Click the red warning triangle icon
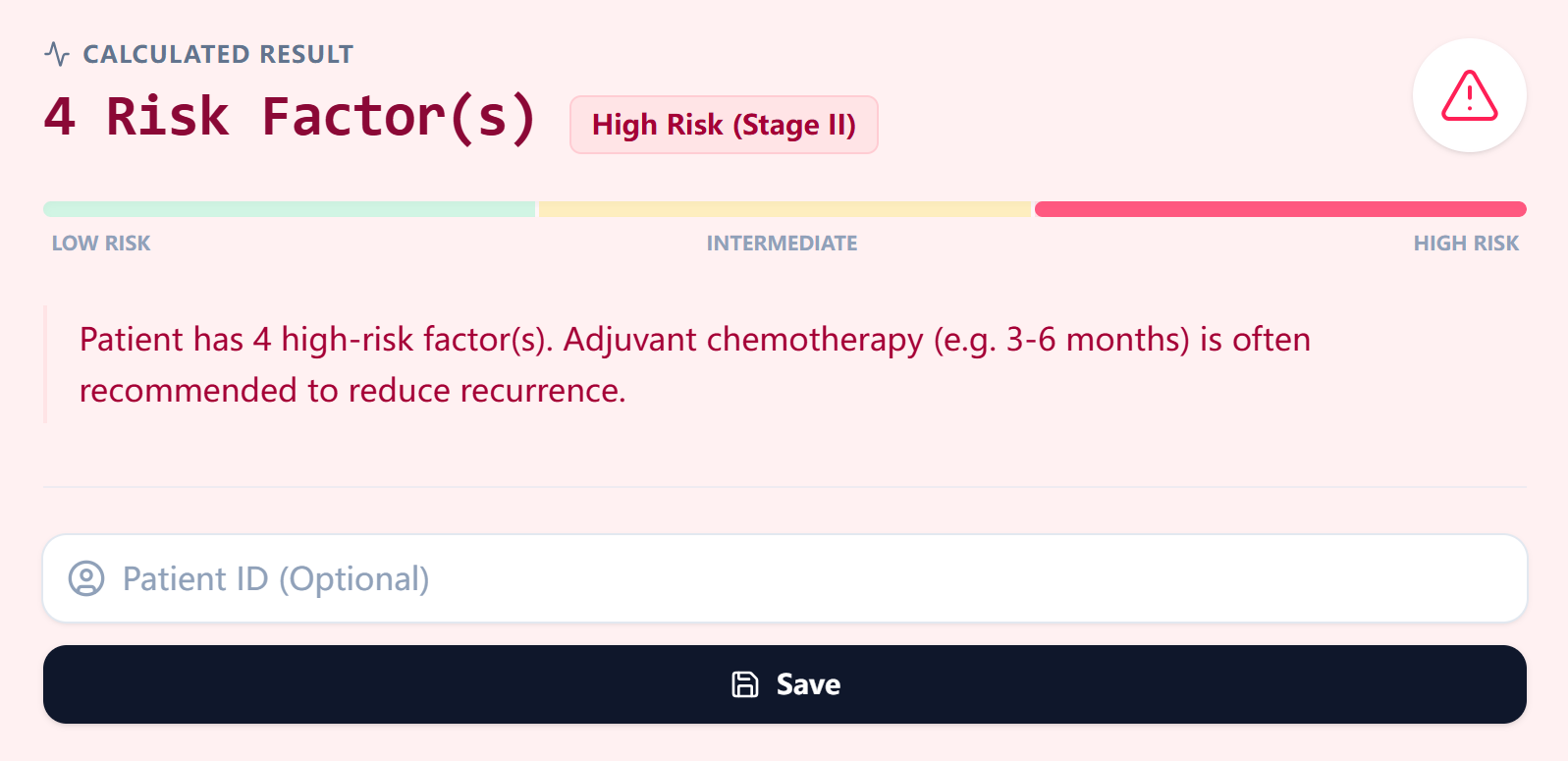Image resolution: width=1568 pixels, height=761 pixels. [x=1469, y=96]
